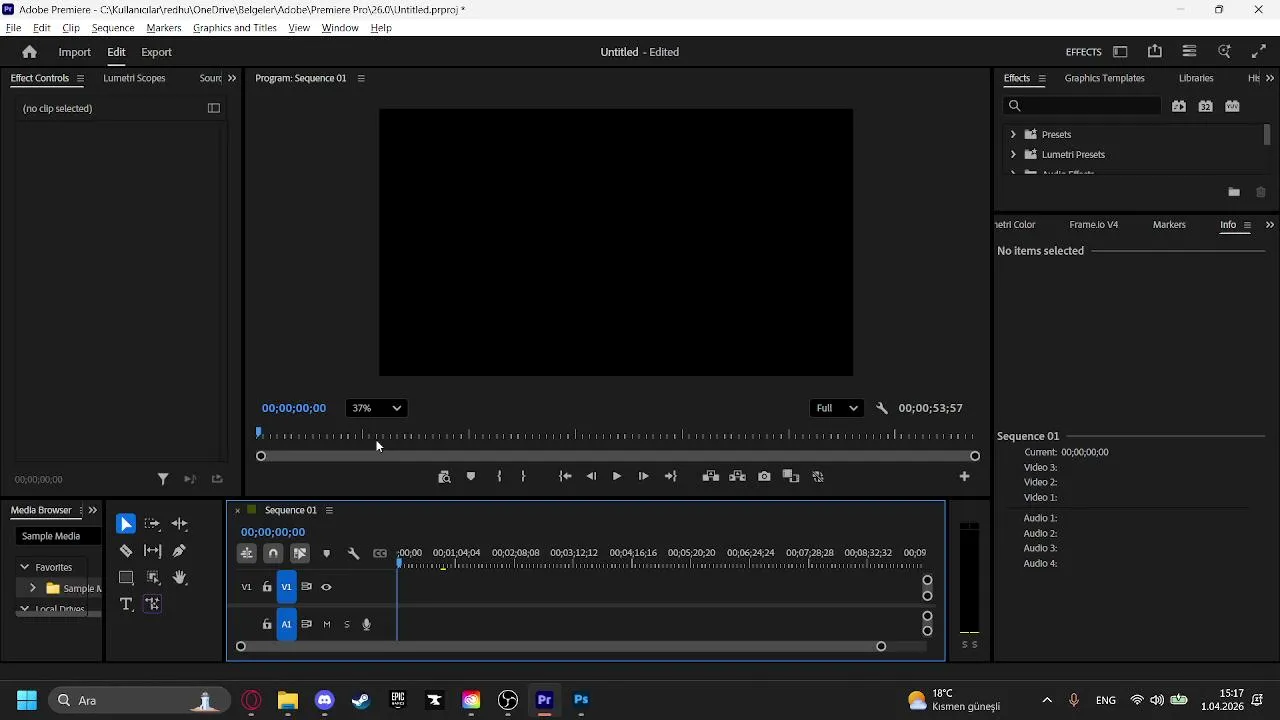Click the Home icon
Screen dimensions: 1280x720
(29, 52)
